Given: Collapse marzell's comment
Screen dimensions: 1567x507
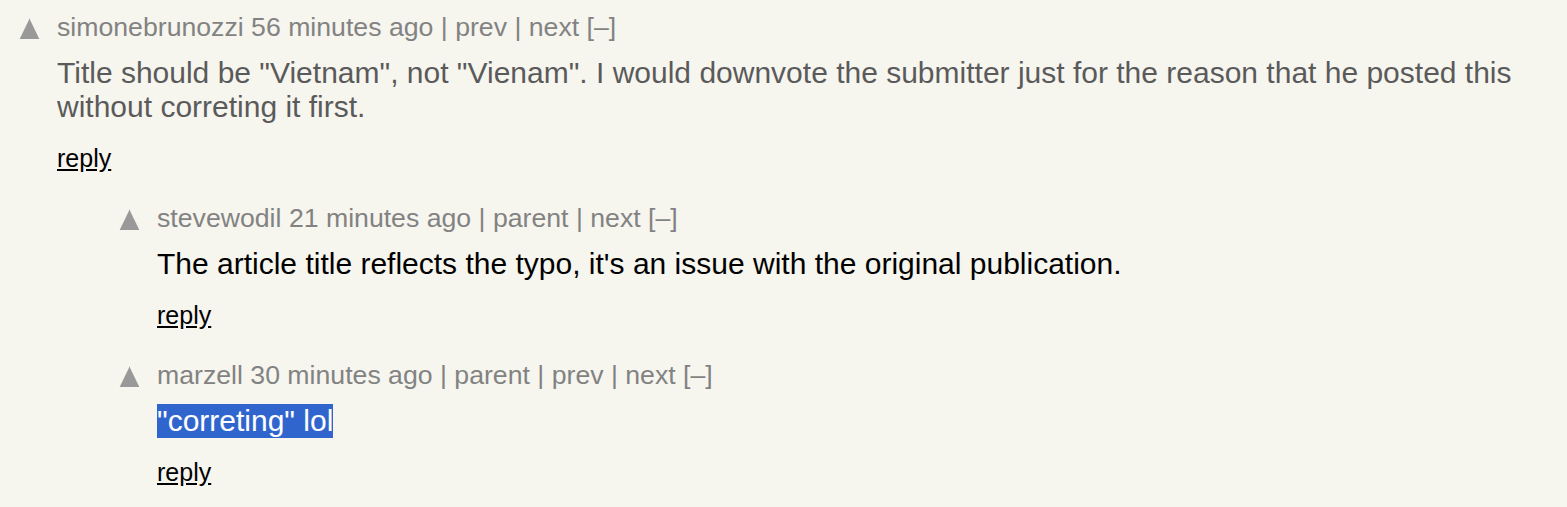Looking at the screenshot, I should coord(698,375).
